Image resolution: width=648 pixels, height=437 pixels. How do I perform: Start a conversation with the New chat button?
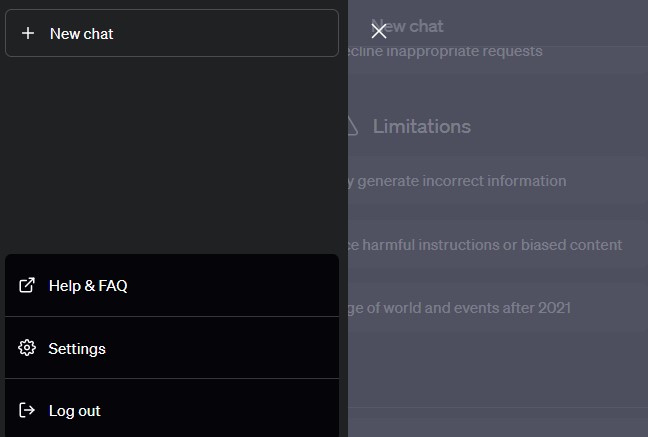(x=172, y=33)
